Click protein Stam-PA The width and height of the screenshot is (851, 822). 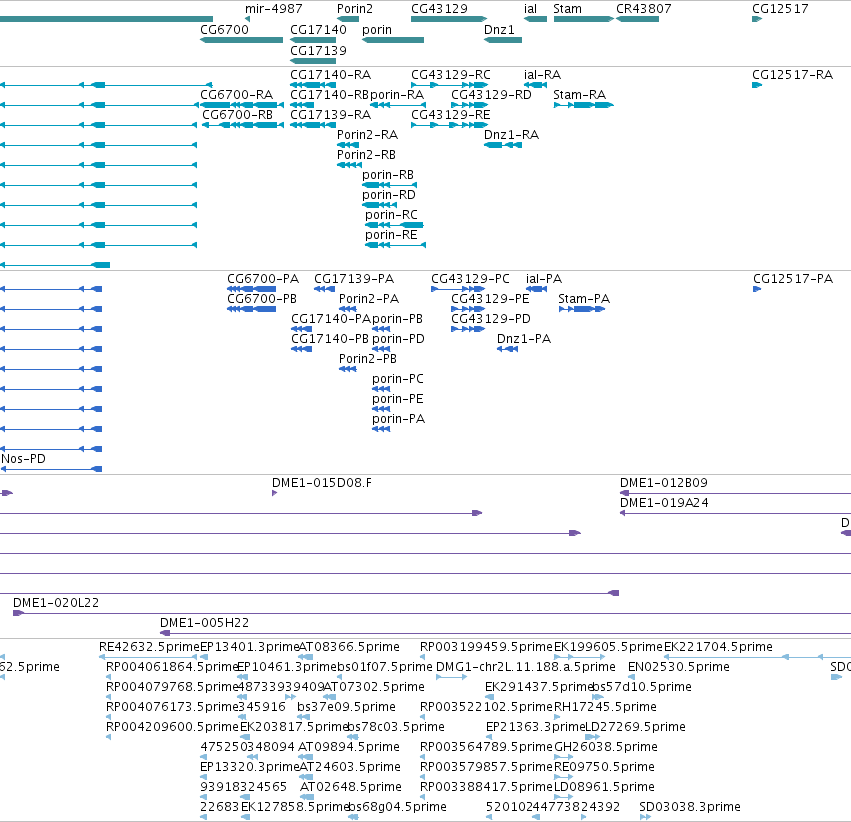[582, 309]
